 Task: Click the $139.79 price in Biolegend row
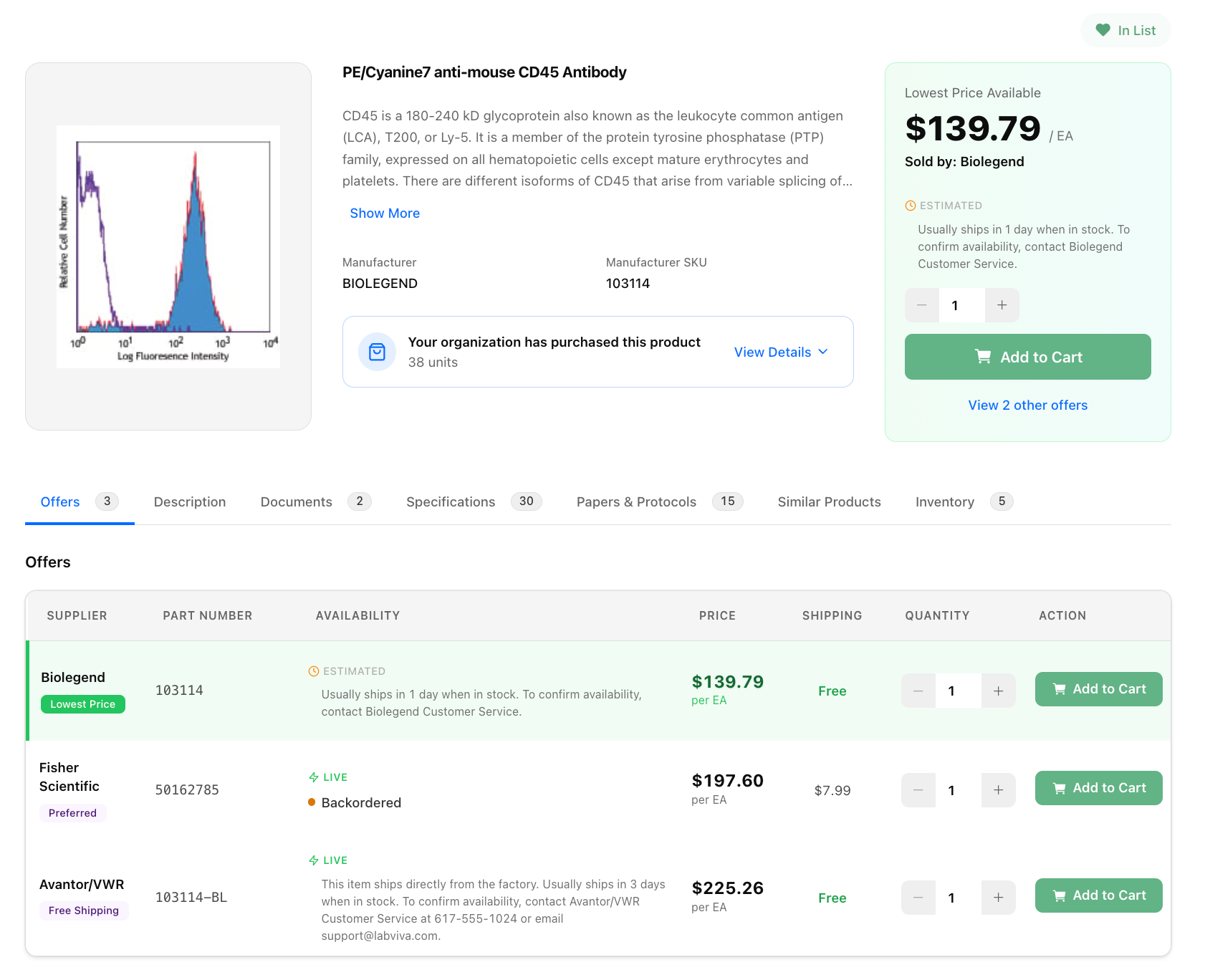pos(728,681)
